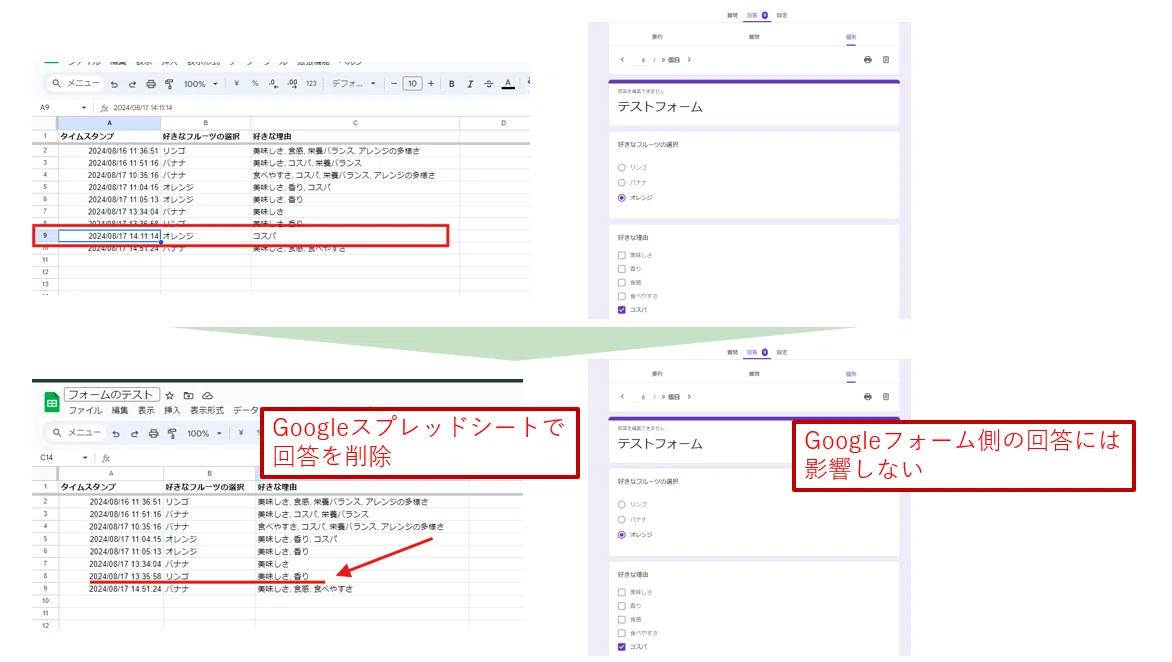Check 美味しさ checkbox in the upper form
This screenshot has height=662, width=1172.
pos(621,256)
